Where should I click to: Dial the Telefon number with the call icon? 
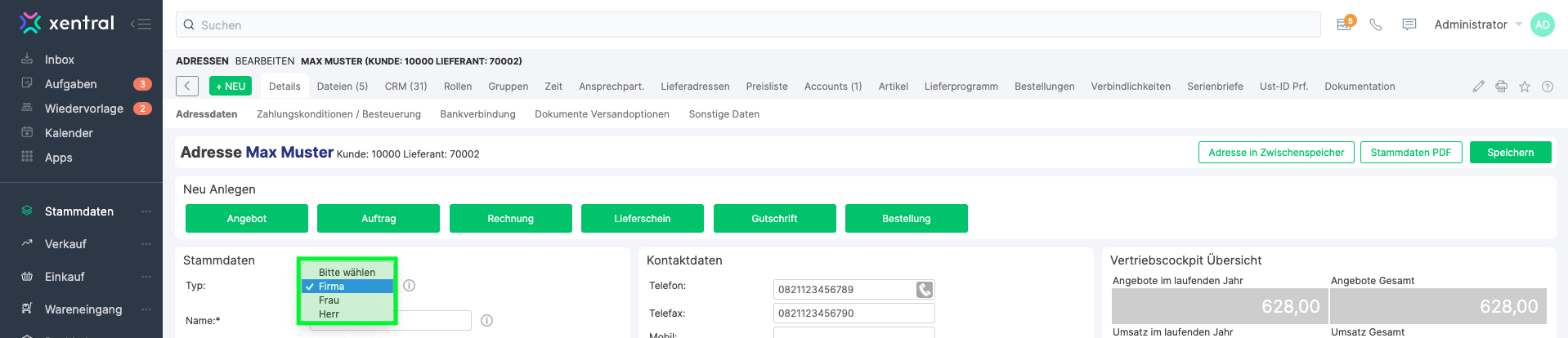[925, 290]
